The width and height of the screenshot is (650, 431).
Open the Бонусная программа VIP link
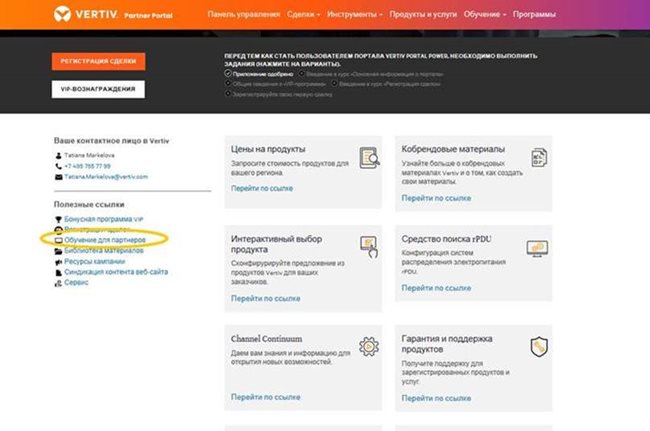coord(104,219)
